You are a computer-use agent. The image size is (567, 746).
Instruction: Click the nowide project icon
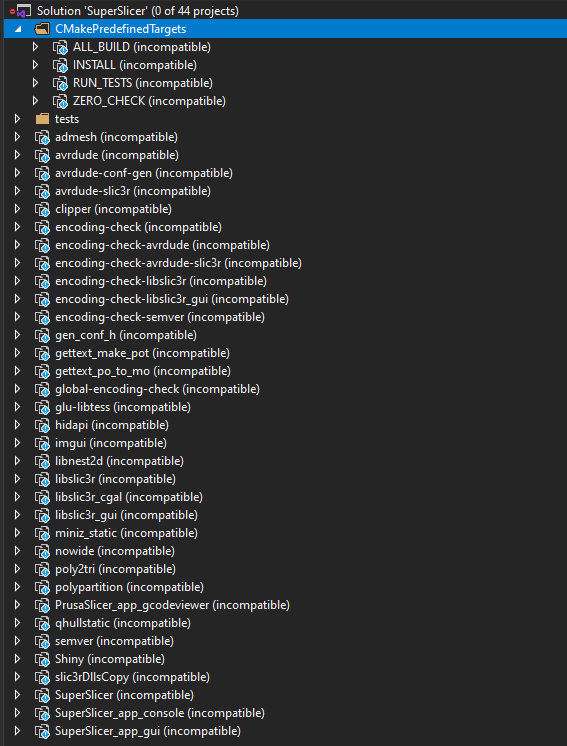coord(42,551)
